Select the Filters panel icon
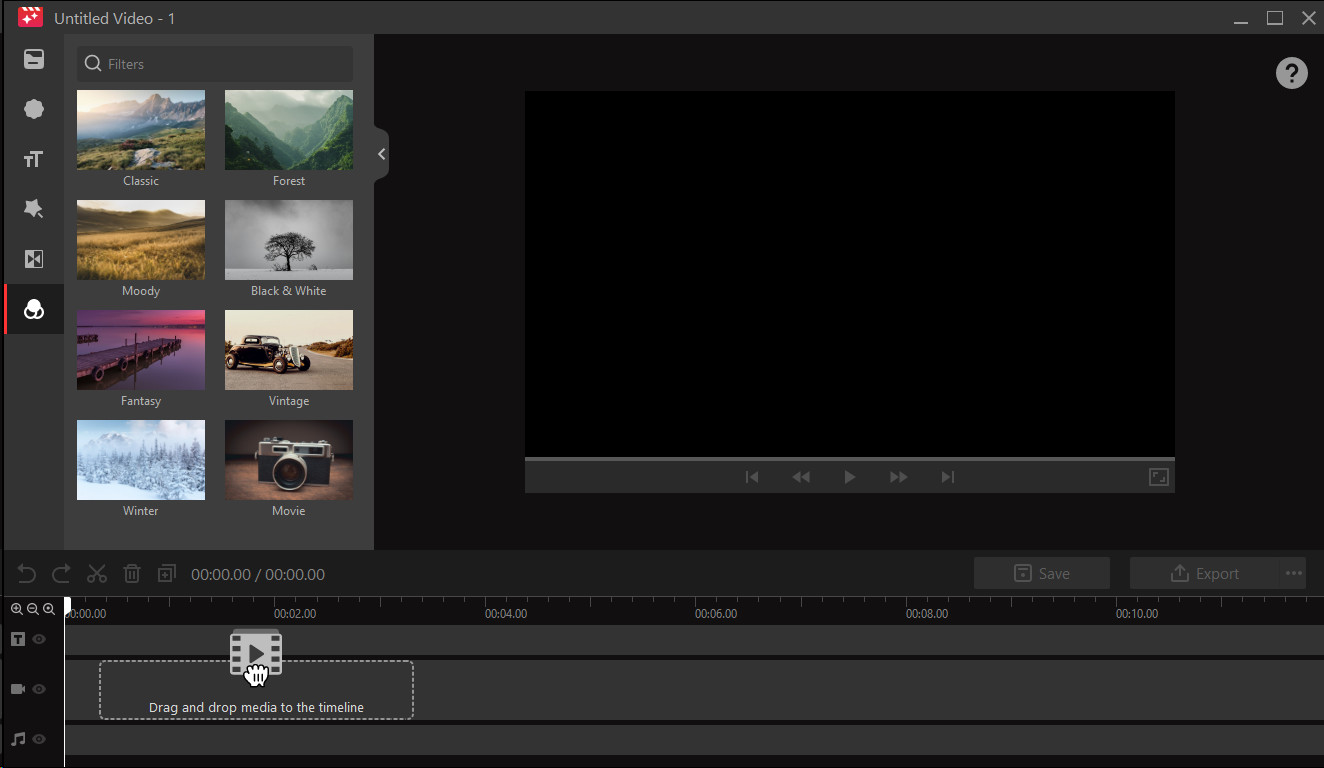The image size is (1324, 768). point(33,308)
